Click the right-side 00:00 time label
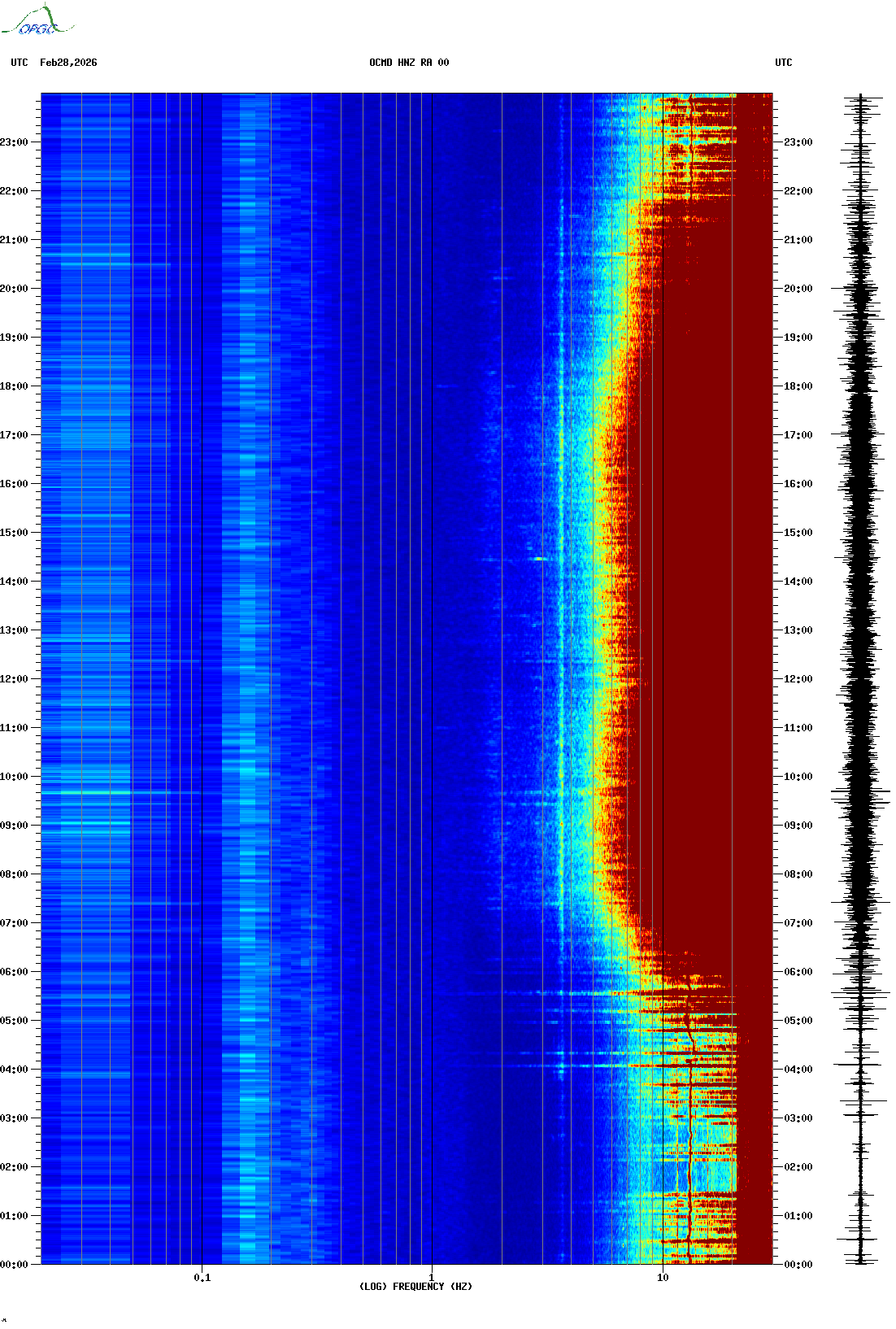 point(798,1265)
